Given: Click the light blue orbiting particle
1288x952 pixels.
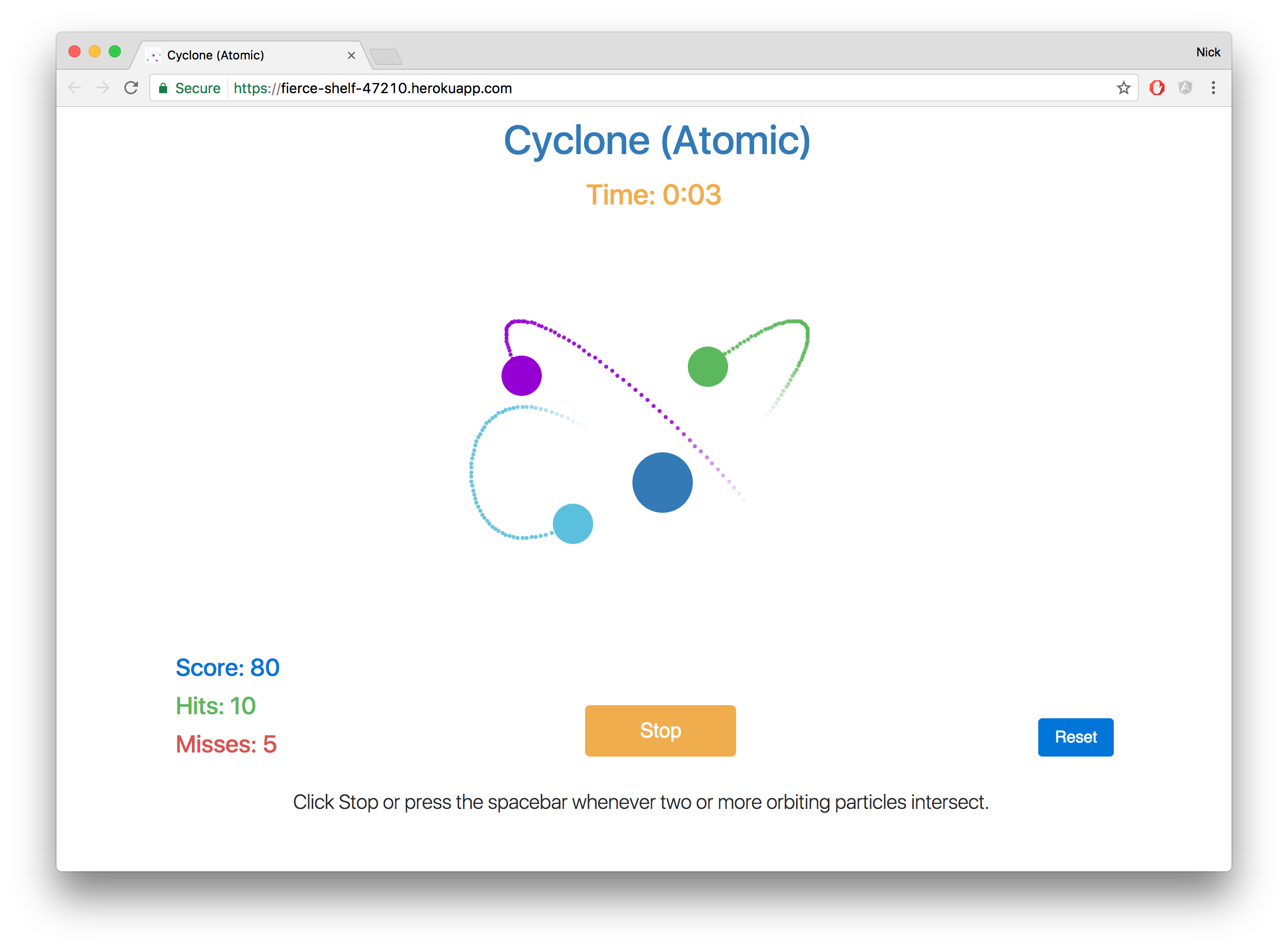Looking at the screenshot, I should pyautogui.click(x=573, y=524).
